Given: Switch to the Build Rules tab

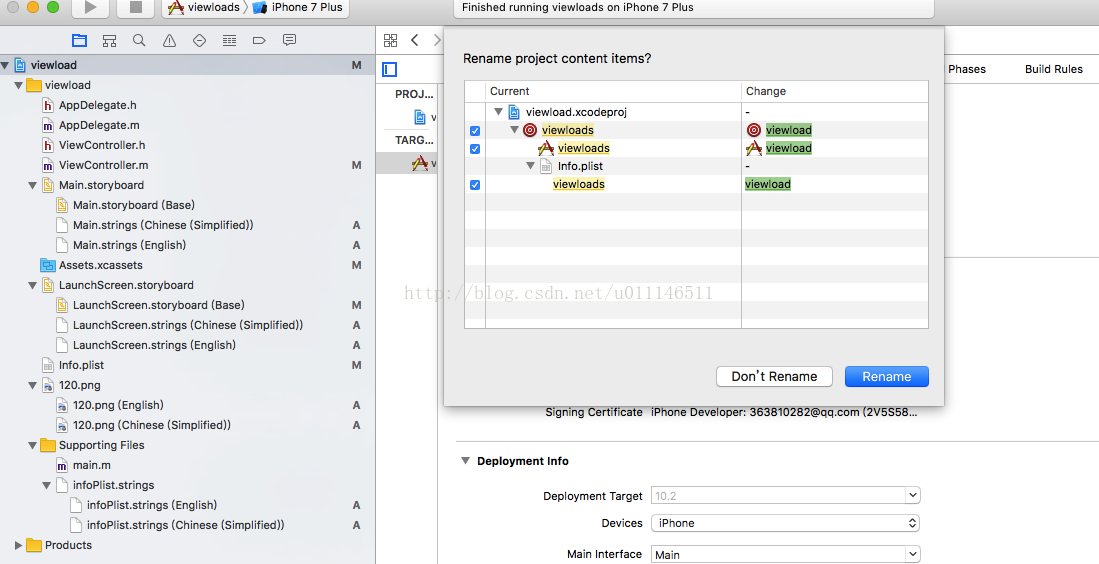Looking at the screenshot, I should tap(1053, 69).
